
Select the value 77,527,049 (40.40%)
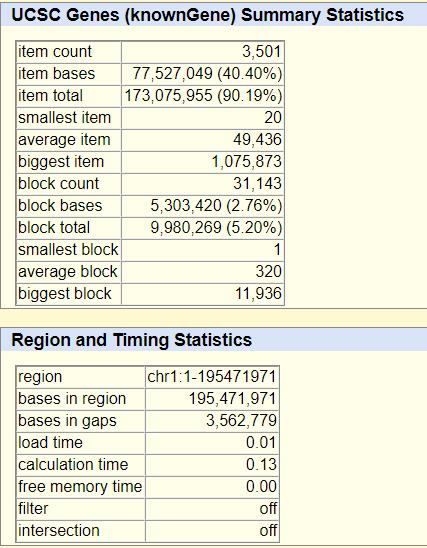pyautogui.click(x=207, y=74)
